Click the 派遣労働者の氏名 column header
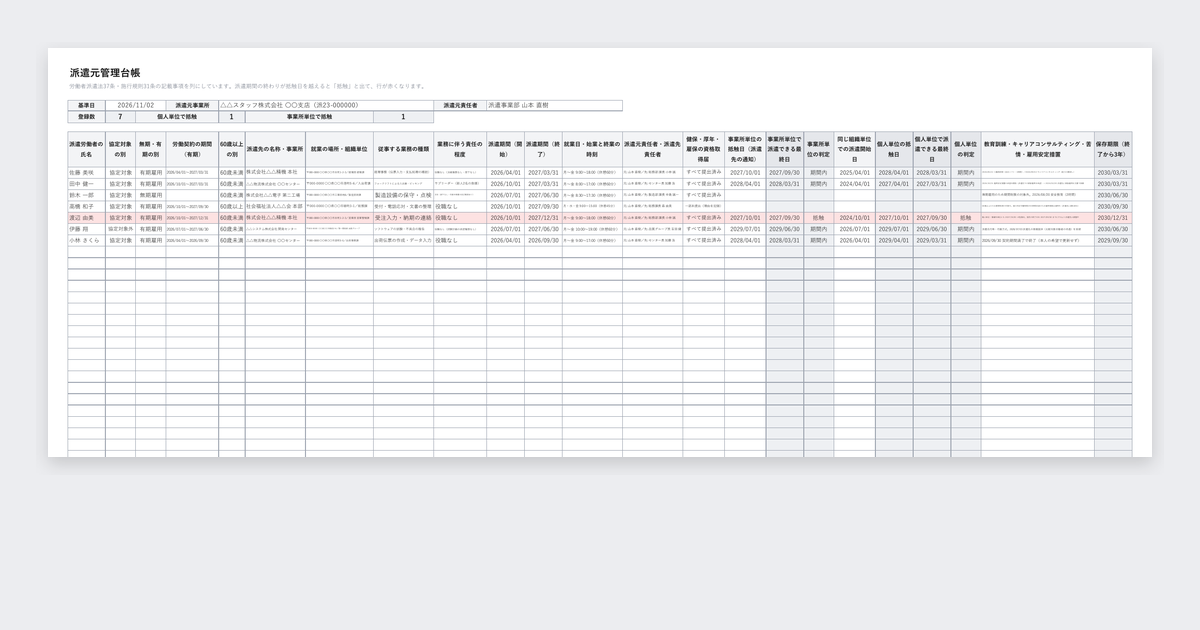The height and width of the screenshot is (630, 1200). click(x=86, y=151)
